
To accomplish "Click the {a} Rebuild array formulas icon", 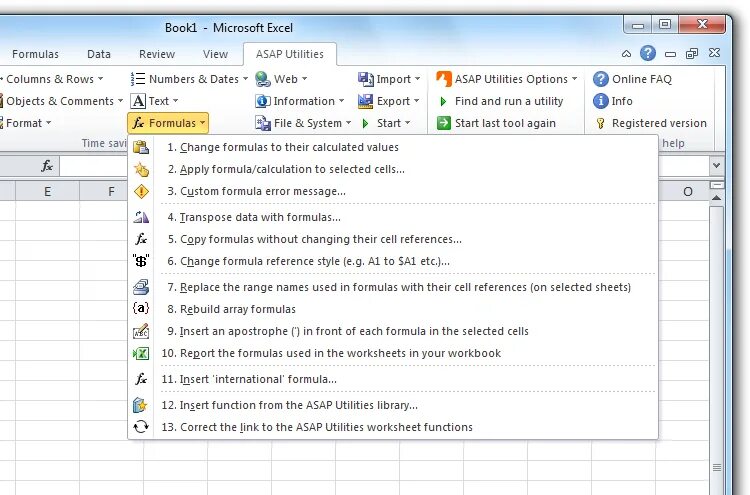I will tap(141, 308).
